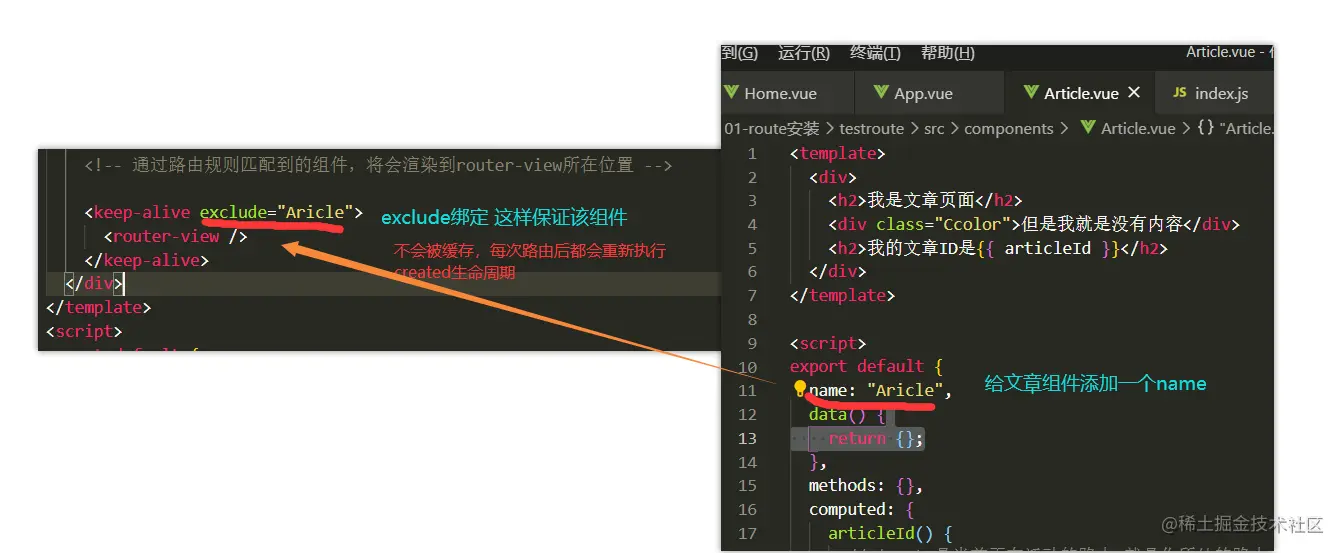Click the "Aricle" value of exclude in the left editor
This screenshot has height=553, width=1341.
[x=315, y=213]
